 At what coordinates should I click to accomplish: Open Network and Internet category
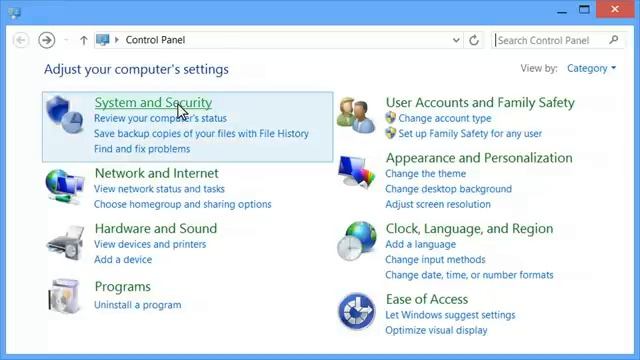pyautogui.click(x=157, y=173)
